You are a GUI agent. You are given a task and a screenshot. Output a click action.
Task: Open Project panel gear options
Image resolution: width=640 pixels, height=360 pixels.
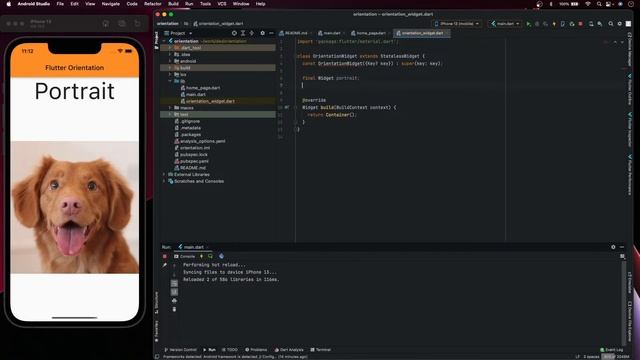262,33
